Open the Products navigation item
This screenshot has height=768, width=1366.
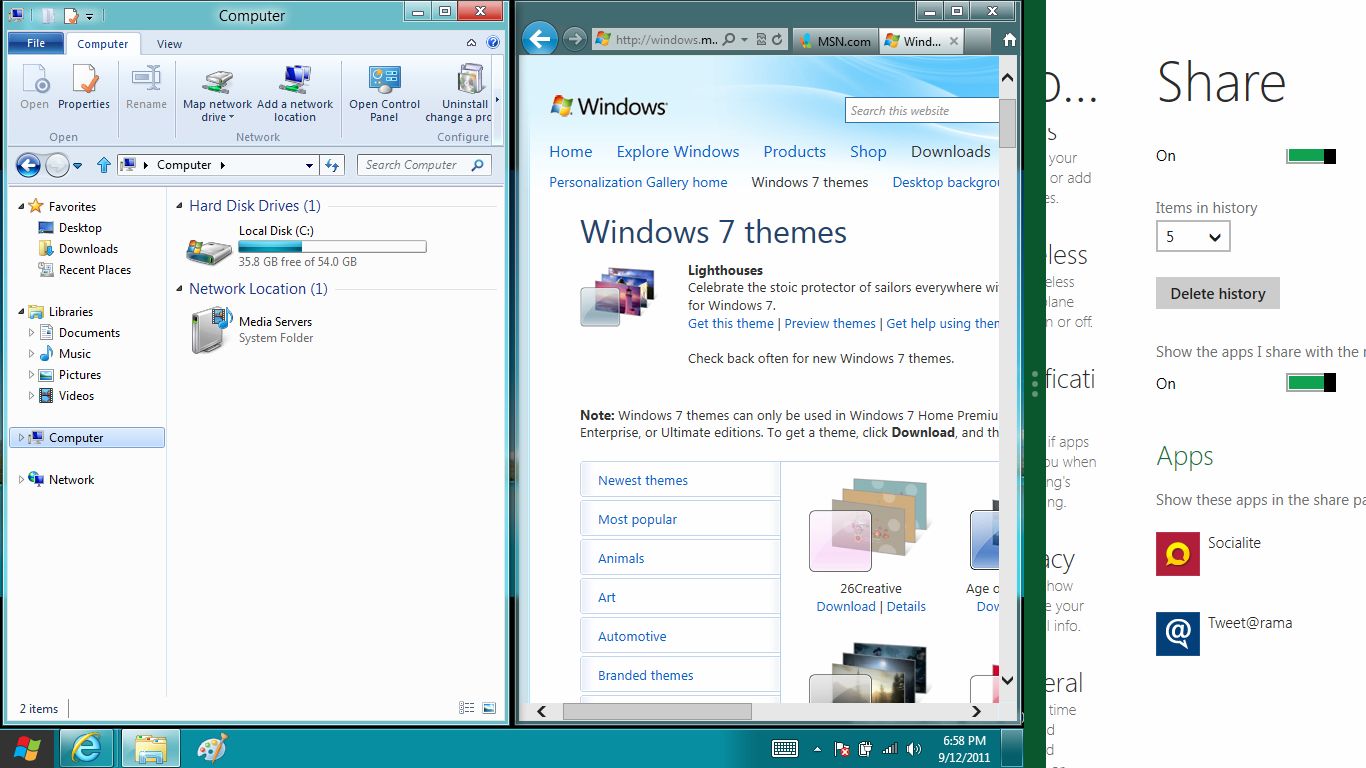tap(795, 152)
